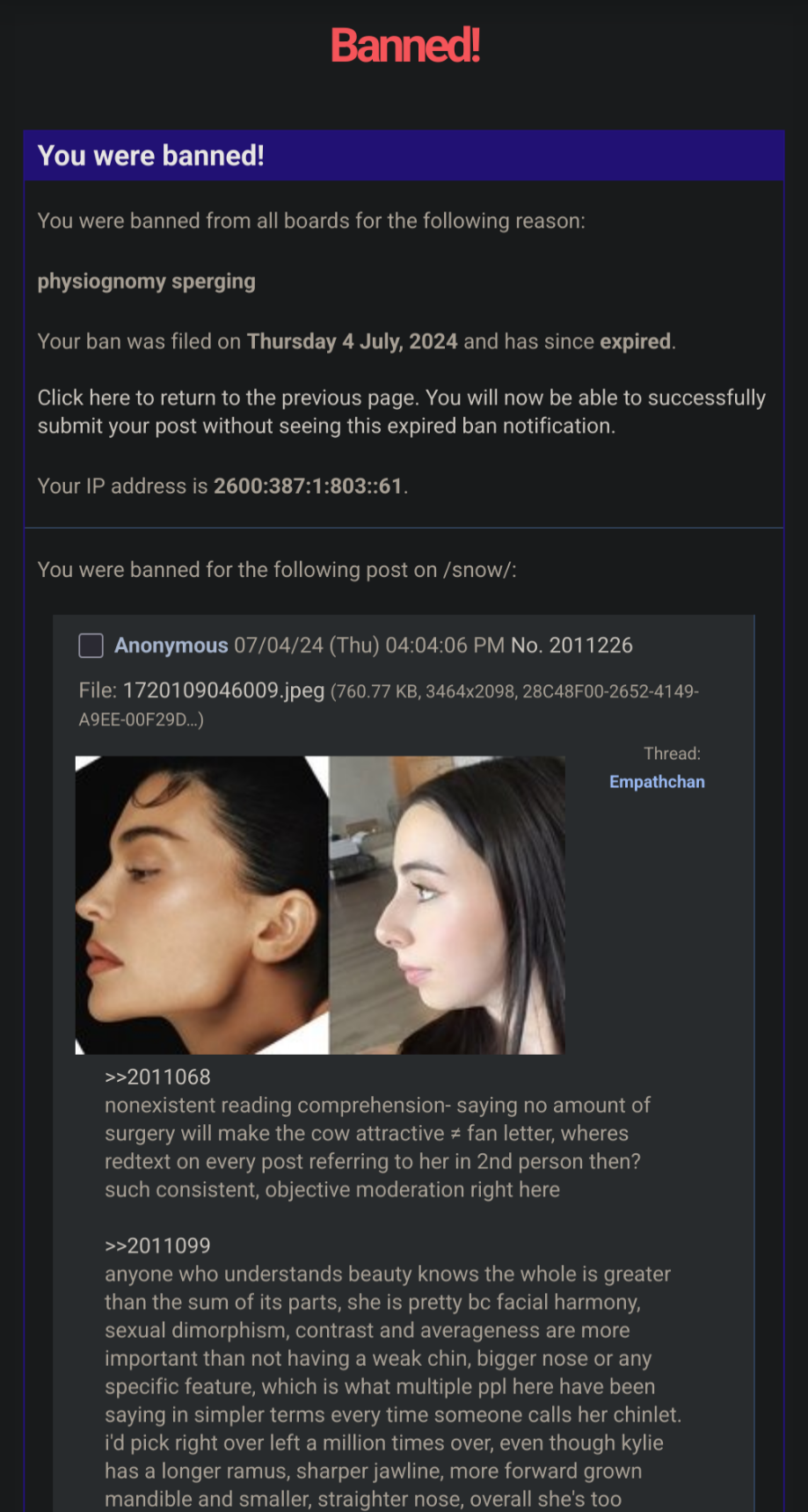Click post number 2011226
The height and width of the screenshot is (1512, 808).
click(591, 646)
